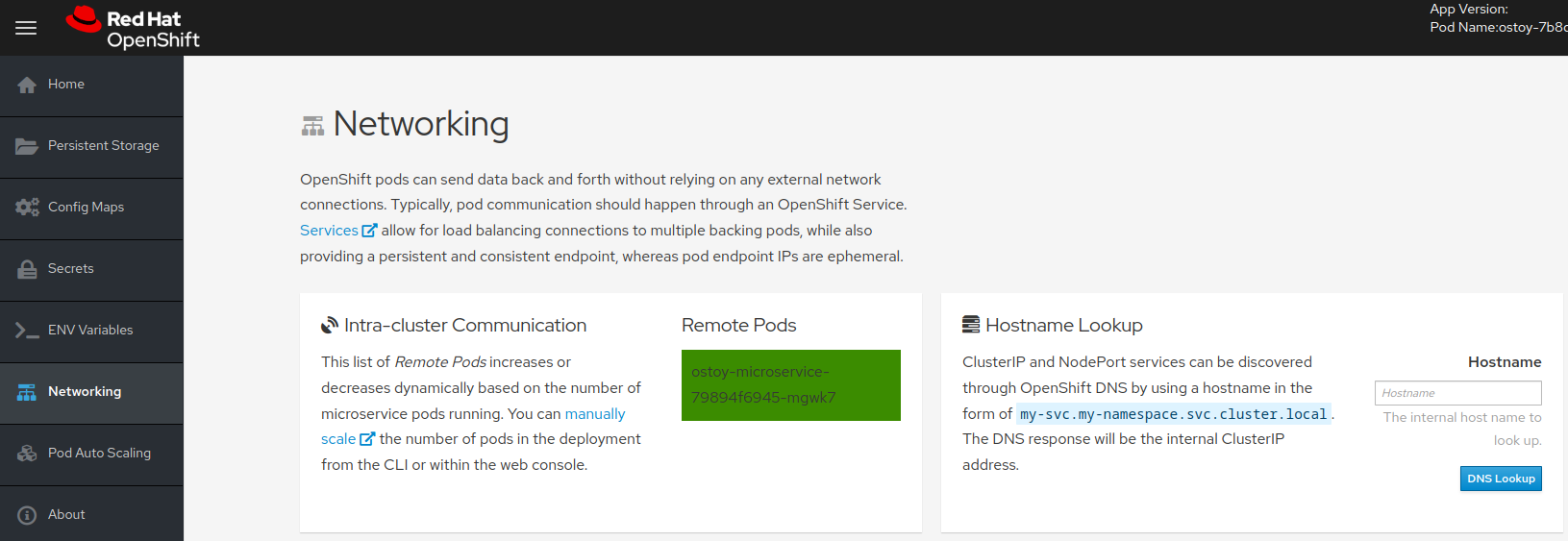The image size is (1568, 541).
Task: Click the Pod Auto Scaling cubes icon
Action: tap(27, 454)
